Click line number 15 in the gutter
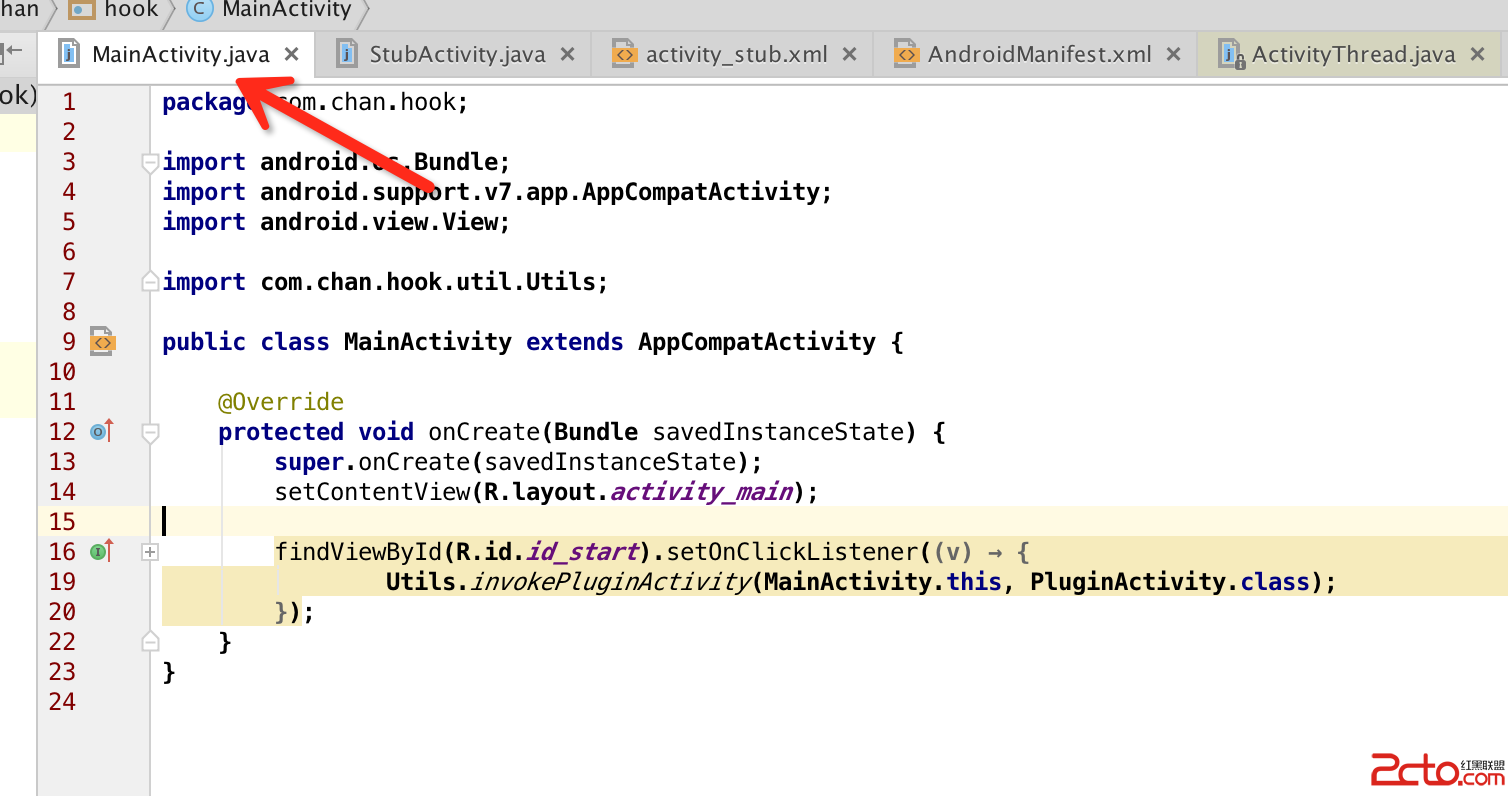This screenshot has height=796, width=1508. pyautogui.click(x=62, y=522)
